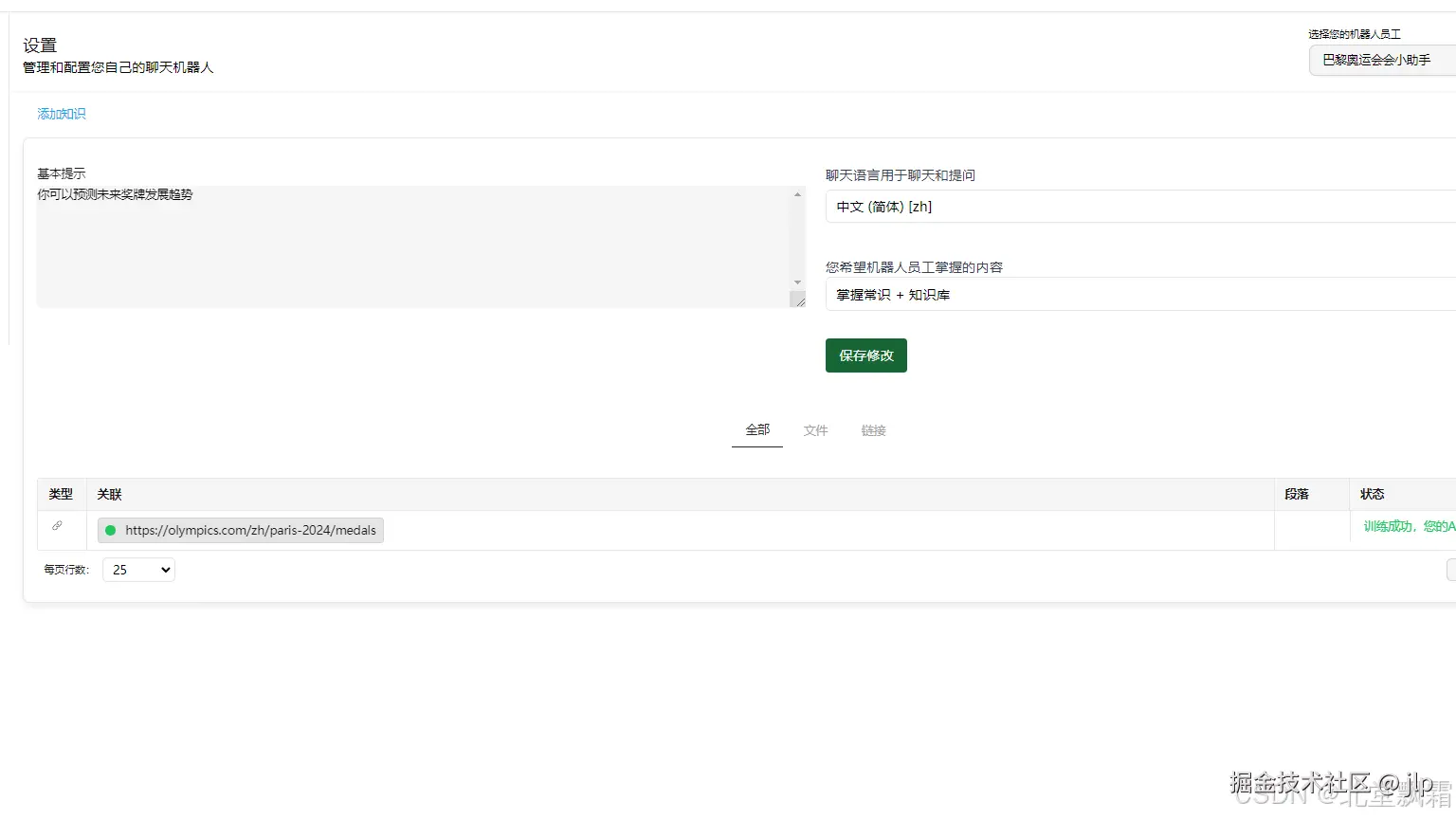The image size is (1456, 819).
Task: Open the 添加知识 link
Action: 62,114
